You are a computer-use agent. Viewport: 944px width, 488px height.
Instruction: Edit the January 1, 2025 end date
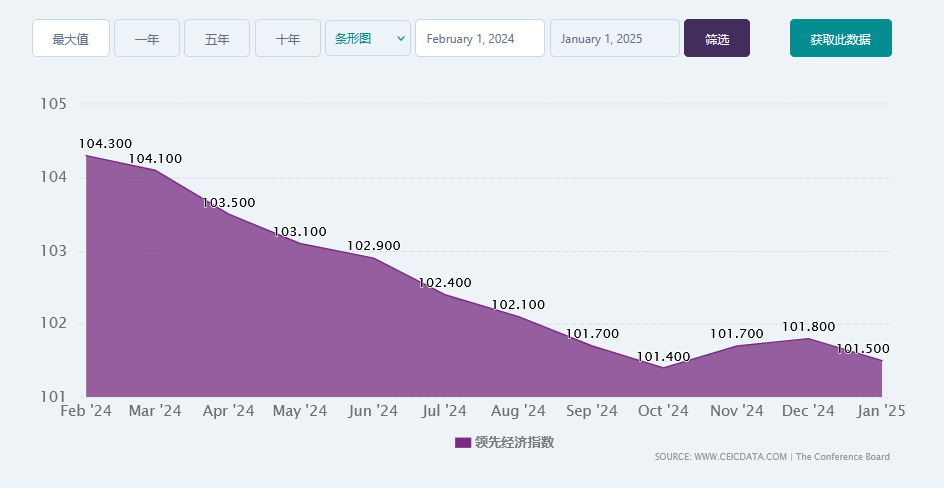pyautogui.click(x=614, y=39)
